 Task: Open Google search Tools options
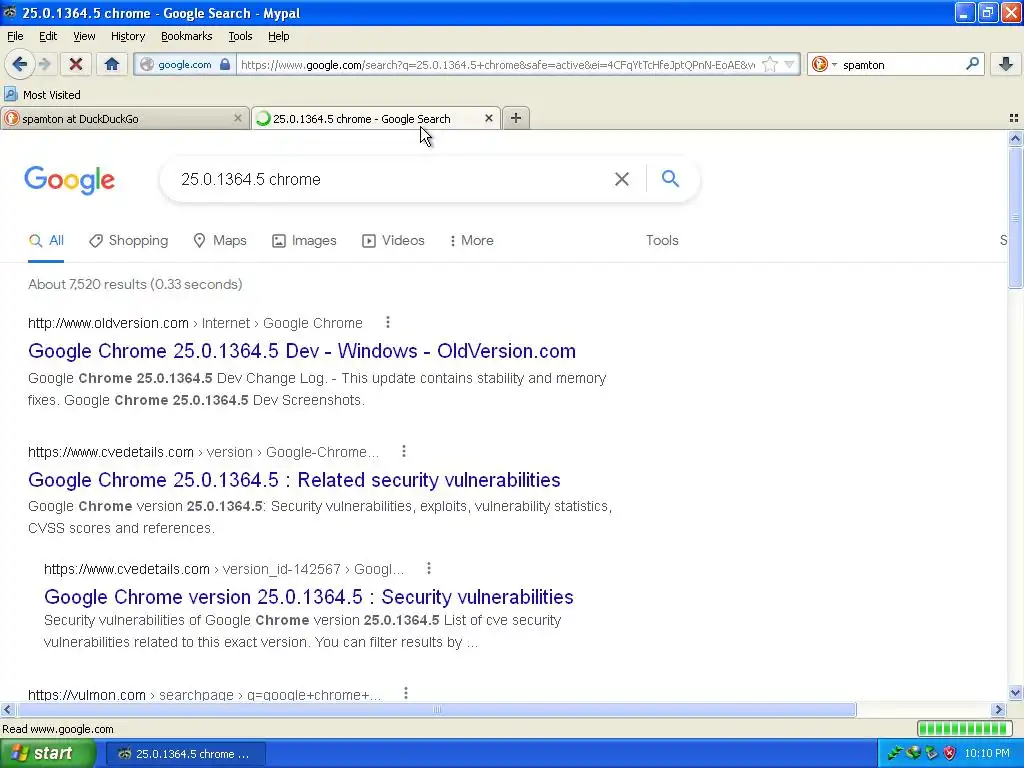click(662, 240)
